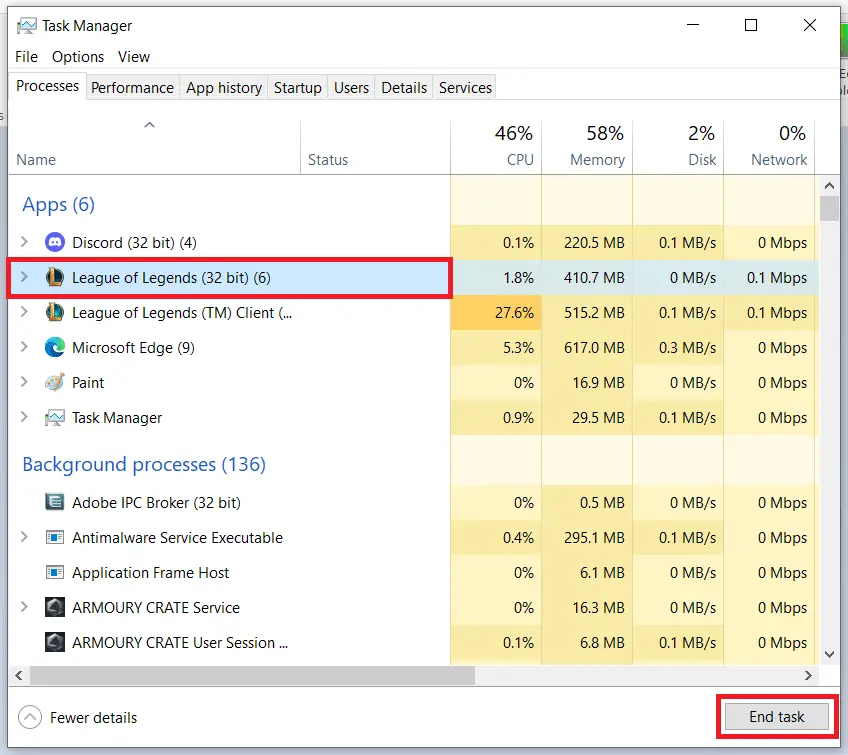
Task: Select the ARMOURY CRATE User Session row name
Action: (180, 643)
